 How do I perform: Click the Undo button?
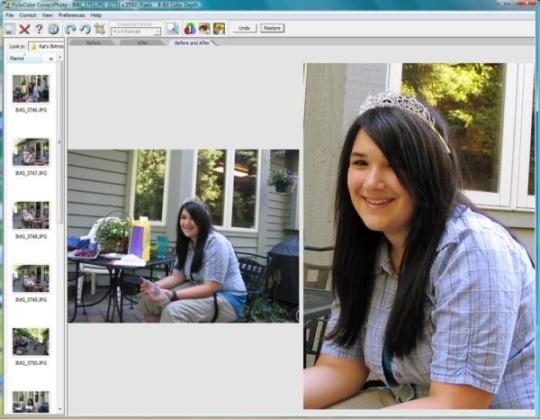point(244,28)
